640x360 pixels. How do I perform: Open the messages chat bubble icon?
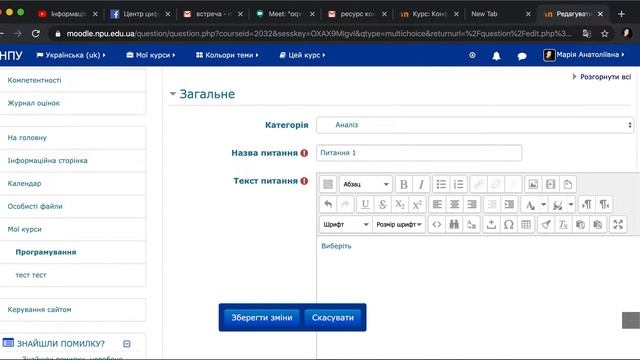pos(522,56)
